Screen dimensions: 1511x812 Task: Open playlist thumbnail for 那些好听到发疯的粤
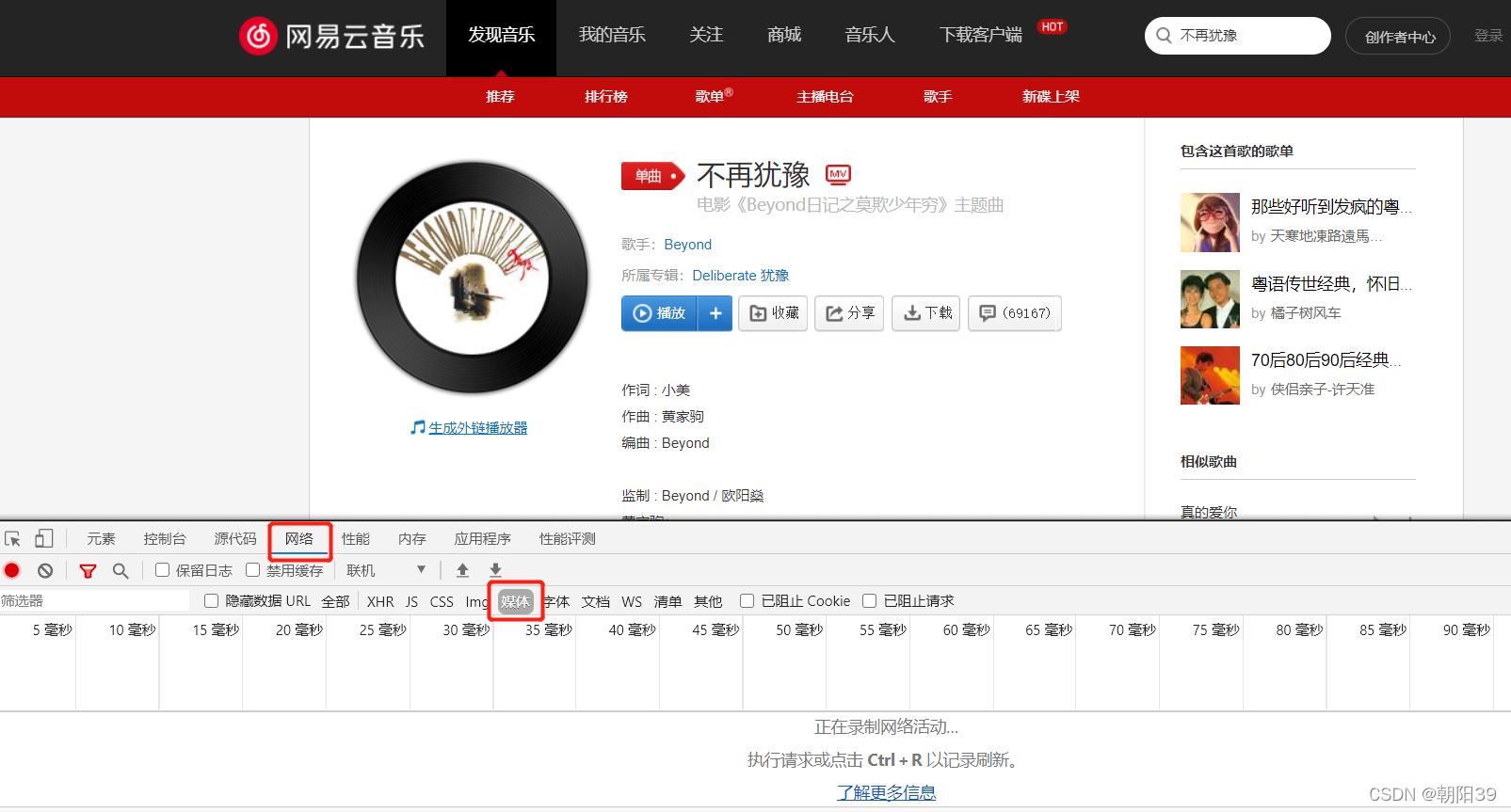[x=1210, y=222]
